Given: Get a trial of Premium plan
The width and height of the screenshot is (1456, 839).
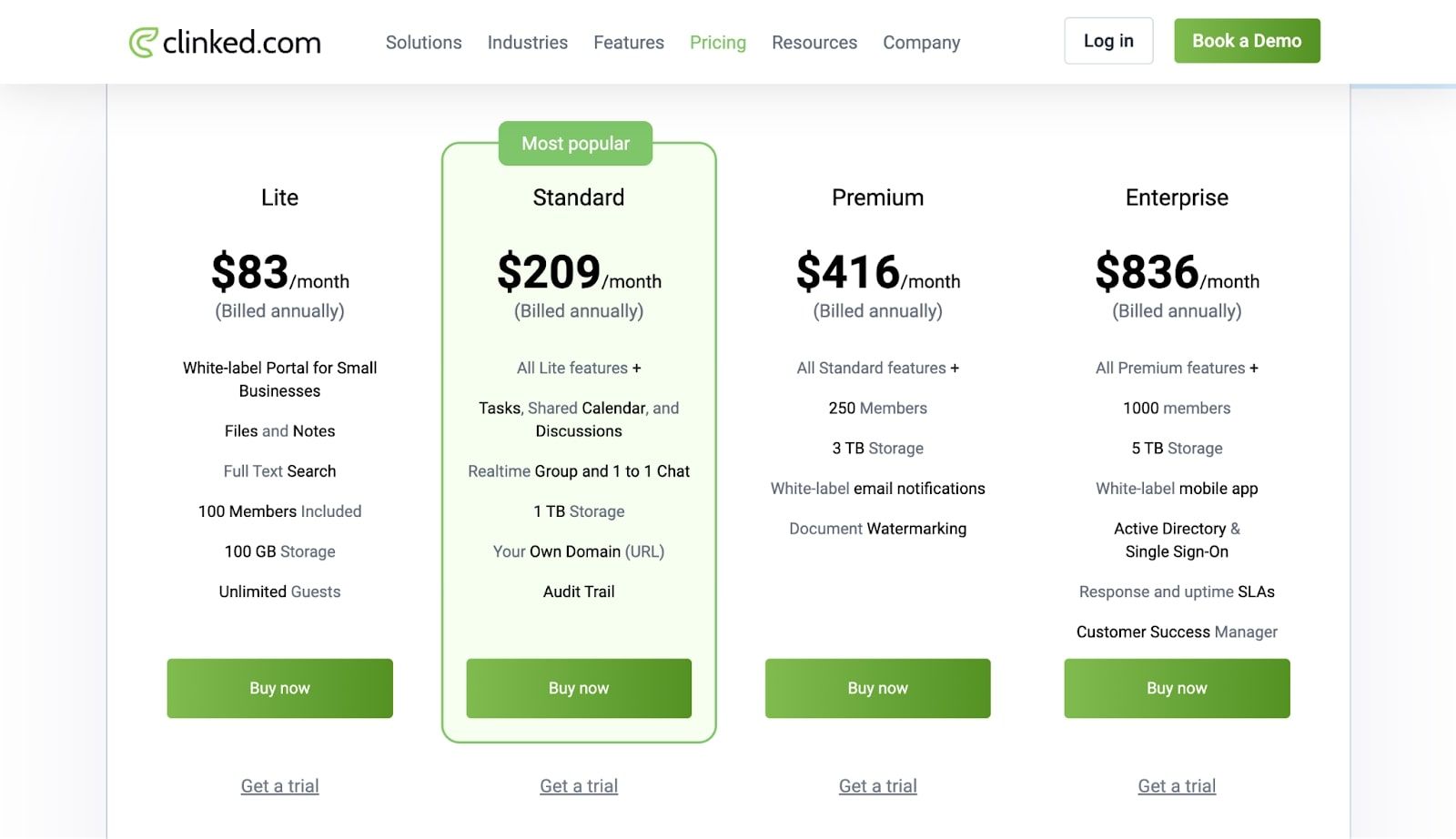Looking at the screenshot, I should [877, 785].
